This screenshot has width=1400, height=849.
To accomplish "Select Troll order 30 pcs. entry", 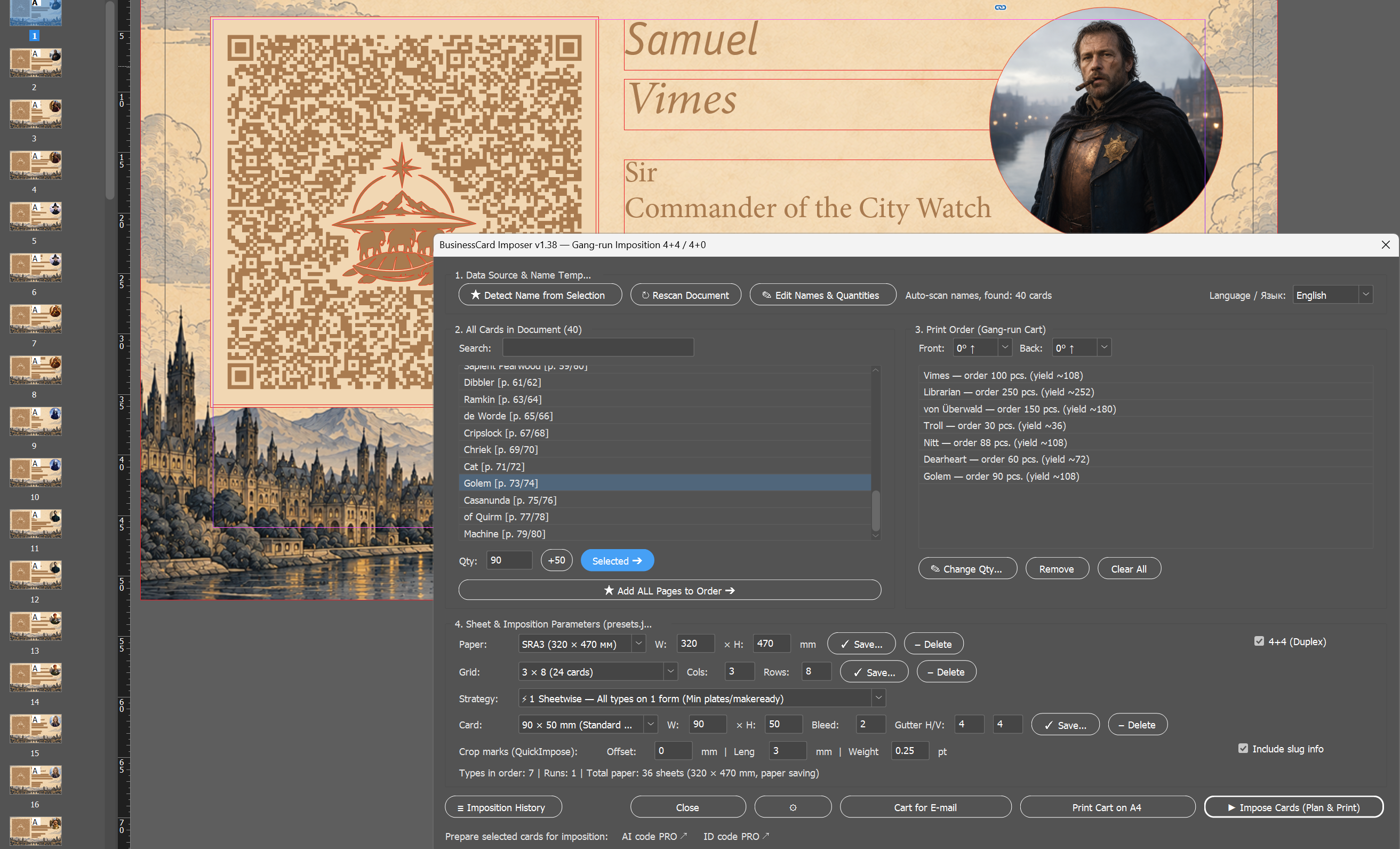I will tap(1146, 425).
